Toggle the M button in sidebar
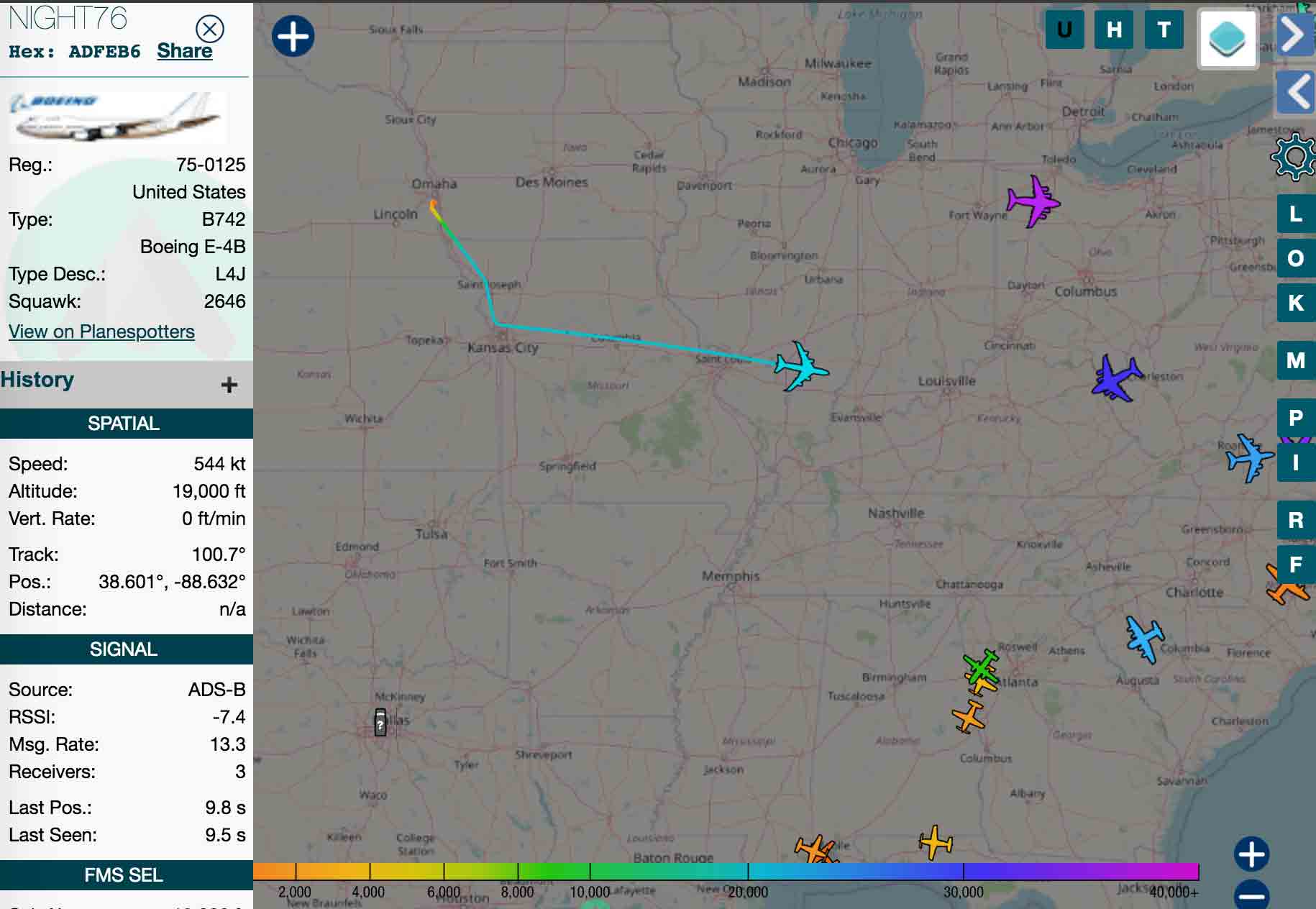 [1296, 360]
